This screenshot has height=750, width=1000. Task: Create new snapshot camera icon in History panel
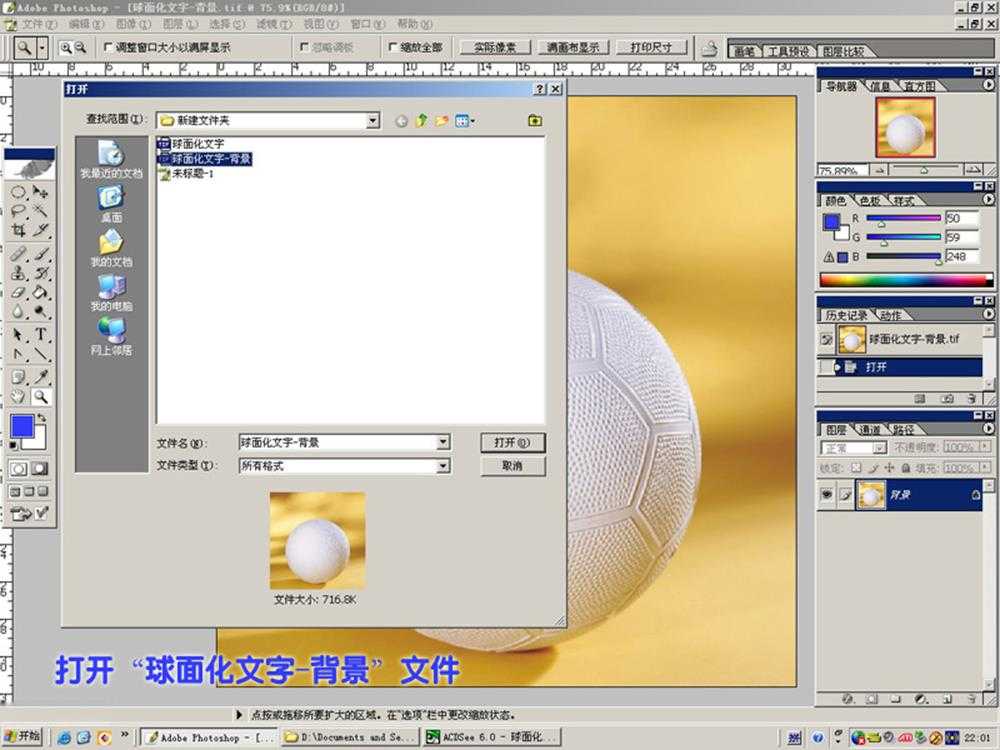(947, 399)
